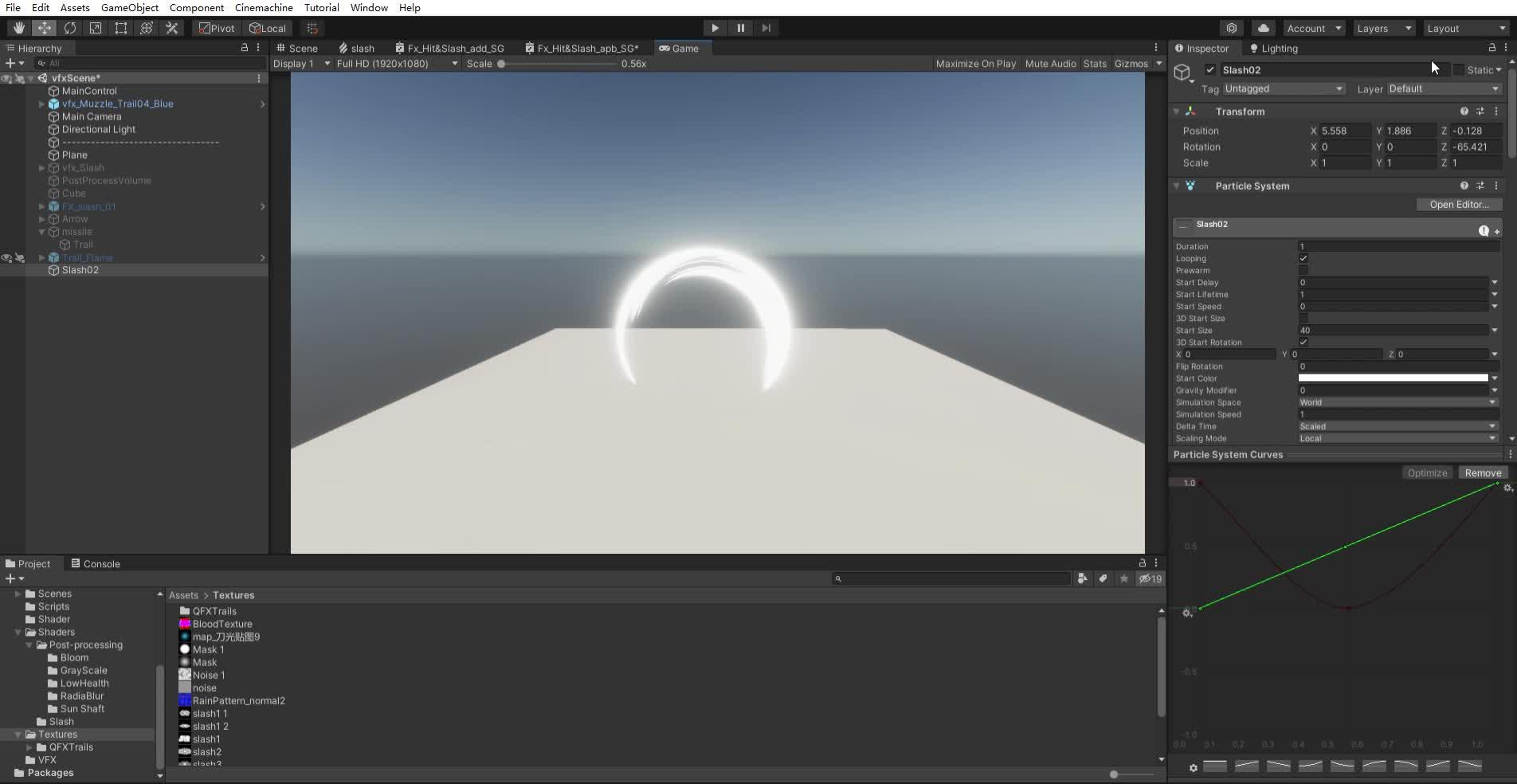Screen dimensions: 1517x784
Task: Open the cloud services icon
Action: coord(1264,28)
